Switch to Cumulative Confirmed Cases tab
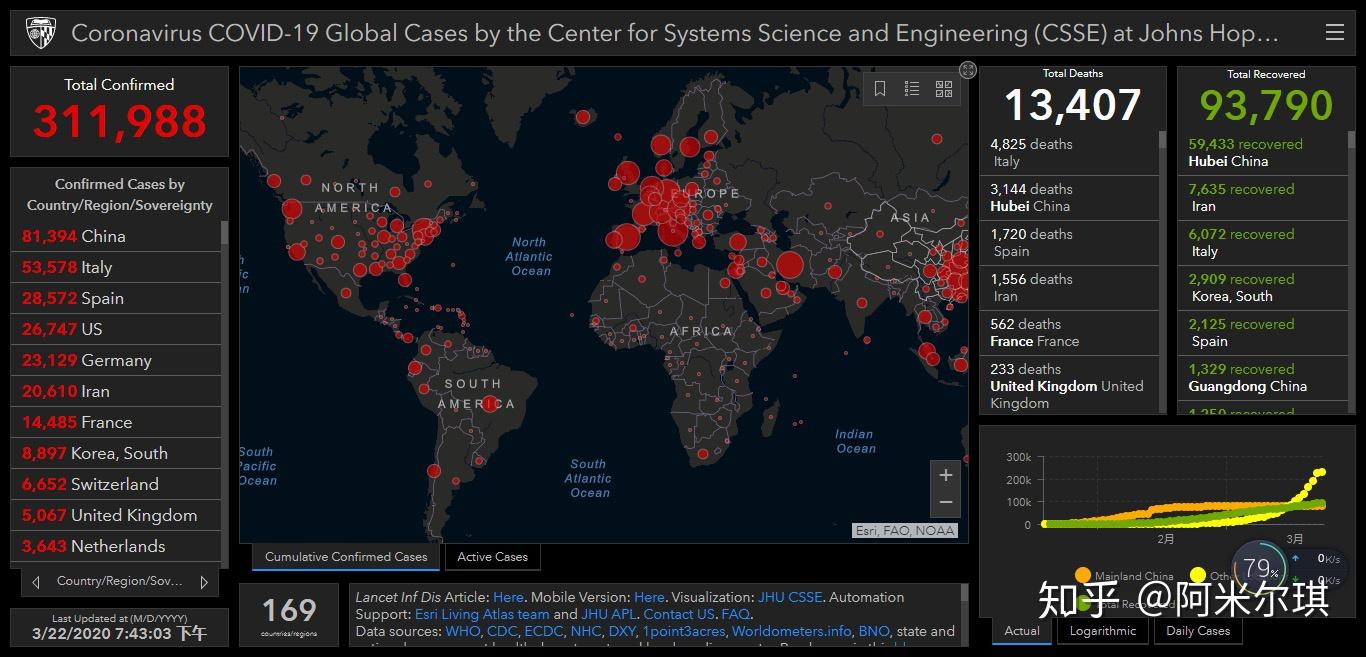This screenshot has height=657, width=1366. (x=346, y=557)
